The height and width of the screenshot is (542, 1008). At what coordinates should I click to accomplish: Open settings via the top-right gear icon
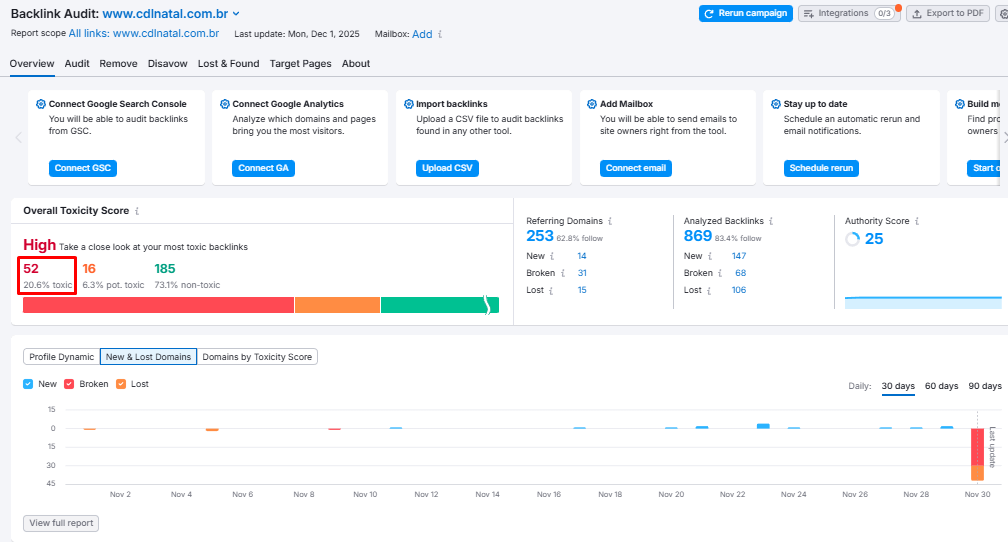(1002, 13)
